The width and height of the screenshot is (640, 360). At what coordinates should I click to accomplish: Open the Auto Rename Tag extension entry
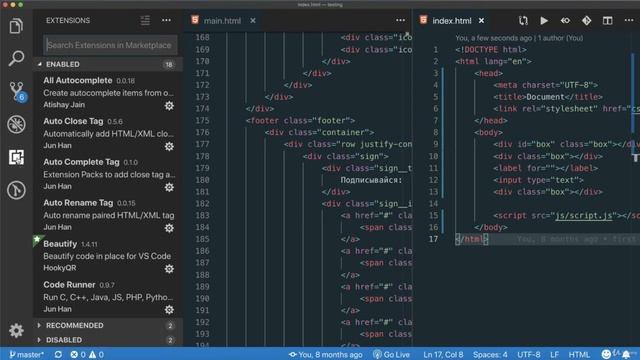click(108, 215)
